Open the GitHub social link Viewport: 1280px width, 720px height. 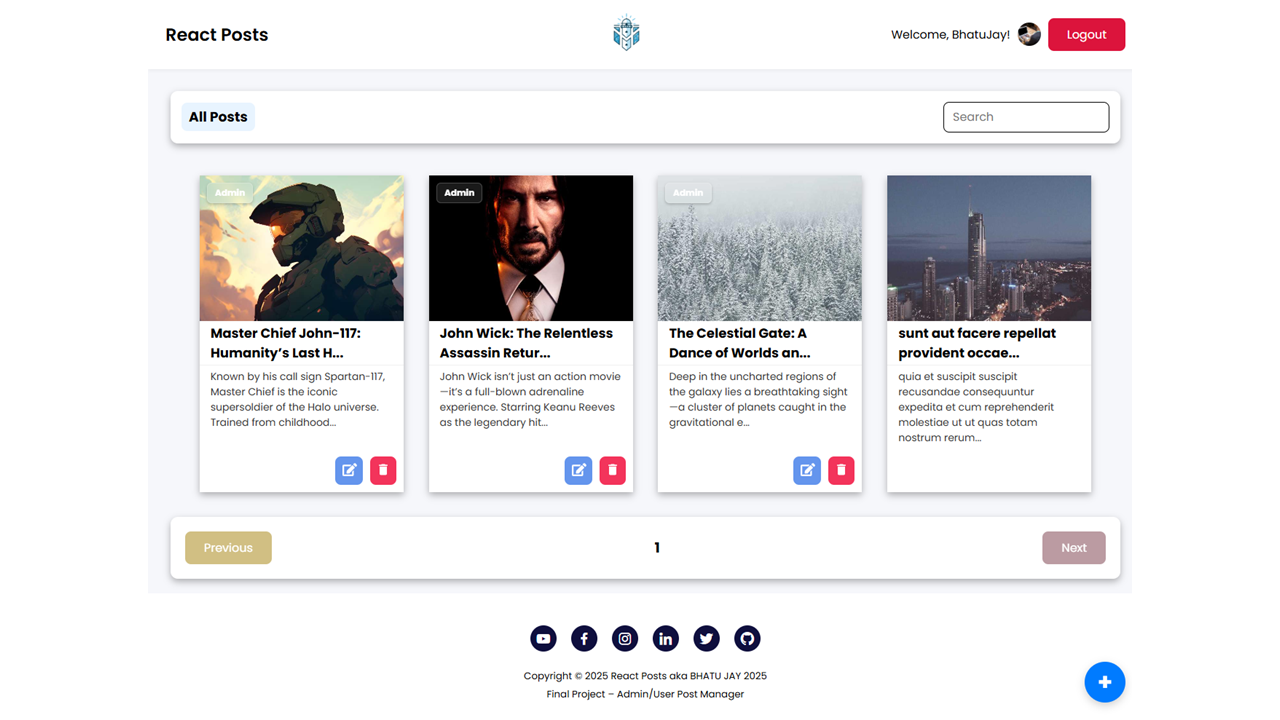[747, 638]
